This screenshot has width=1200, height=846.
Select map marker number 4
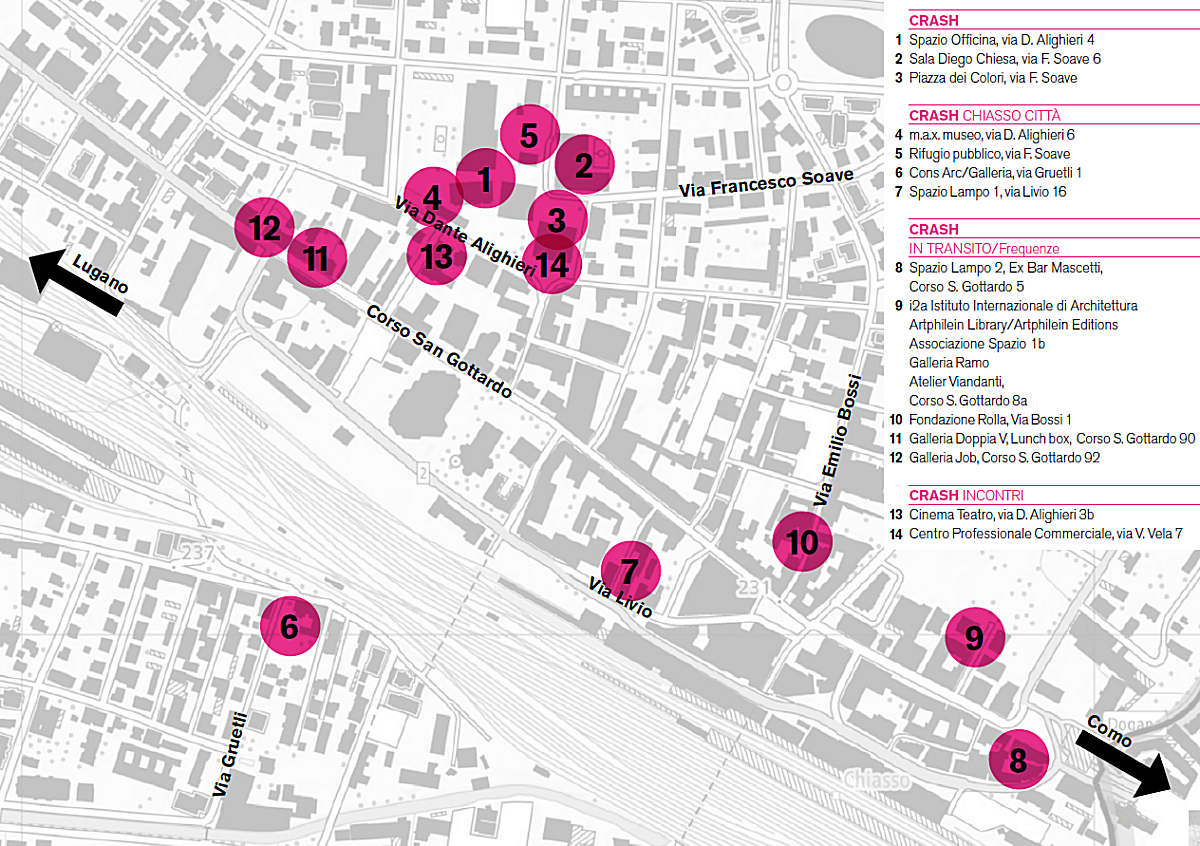[x=433, y=197]
